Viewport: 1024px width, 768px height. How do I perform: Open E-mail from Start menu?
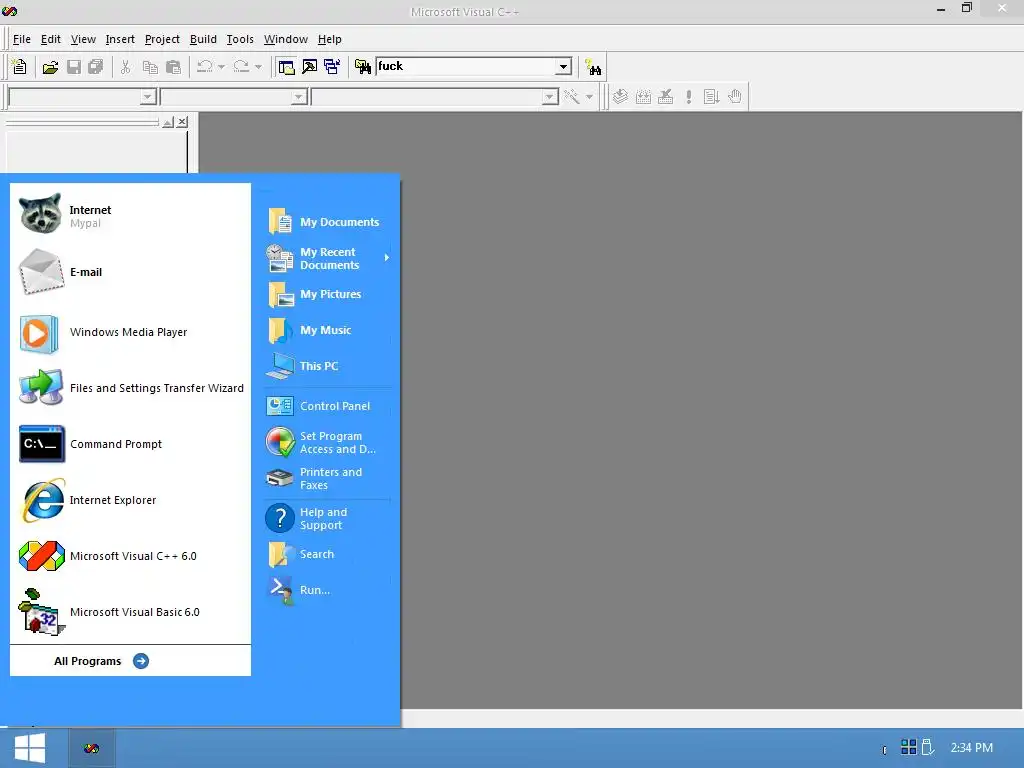click(x=131, y=272)
